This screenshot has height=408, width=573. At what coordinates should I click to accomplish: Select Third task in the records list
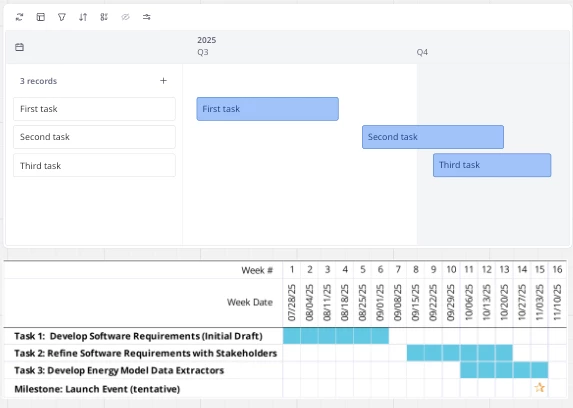pos(94,165)
